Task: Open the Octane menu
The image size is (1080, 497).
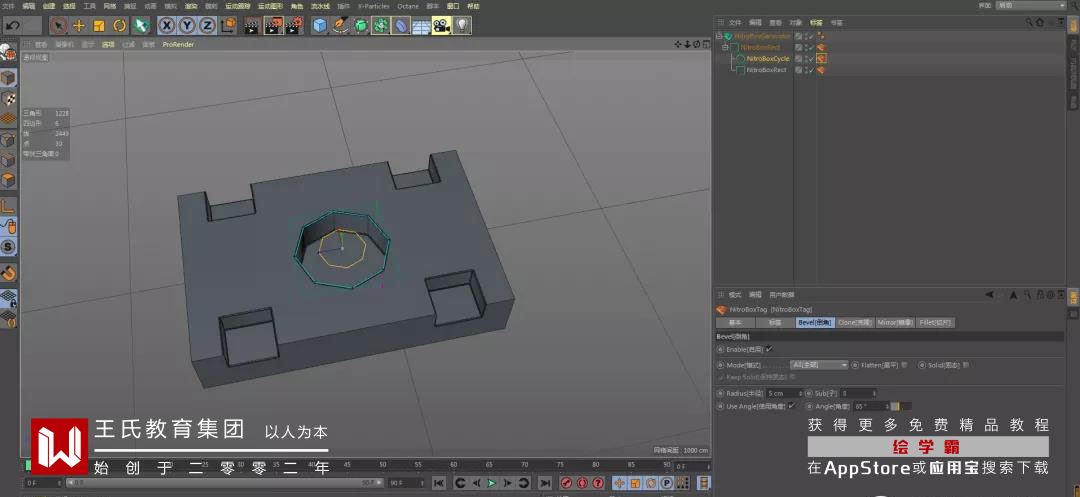Action: (x=408, y=6)
